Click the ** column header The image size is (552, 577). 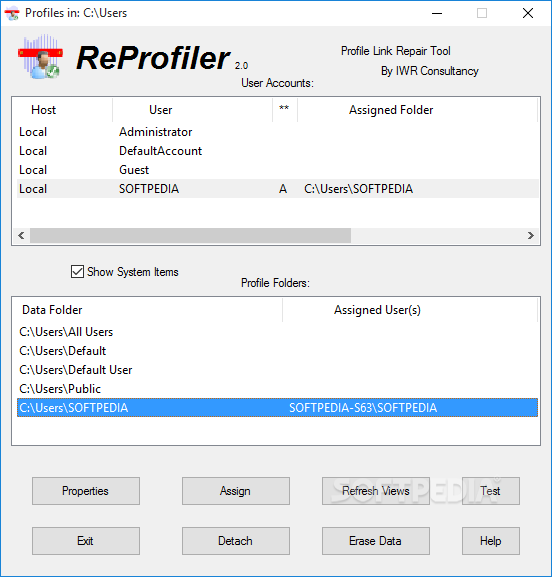(x=285, y=110)
